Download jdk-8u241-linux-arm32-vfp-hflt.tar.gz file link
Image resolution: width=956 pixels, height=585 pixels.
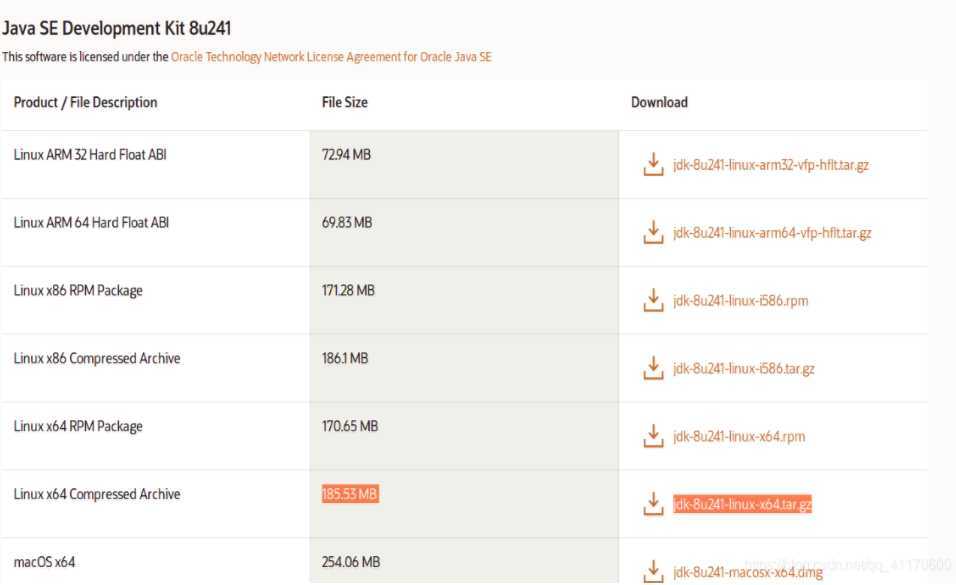coord(771,165)
